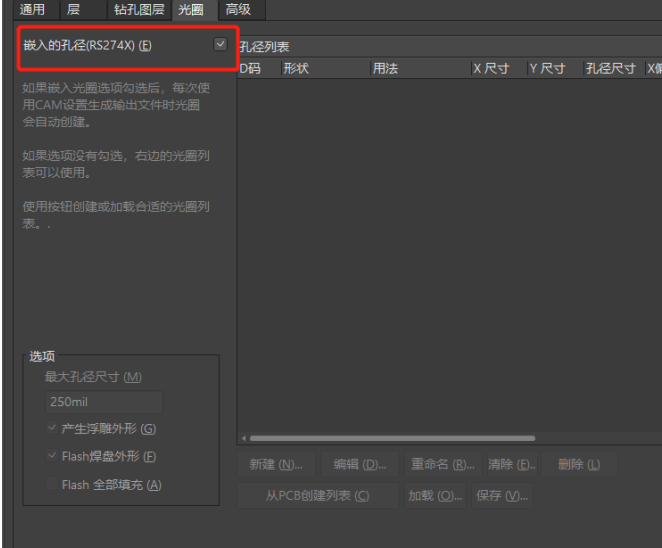Image resolution: width=662 pixels, height=548 pixels.
Task: Click the 用法 column header
Action: 421,68
